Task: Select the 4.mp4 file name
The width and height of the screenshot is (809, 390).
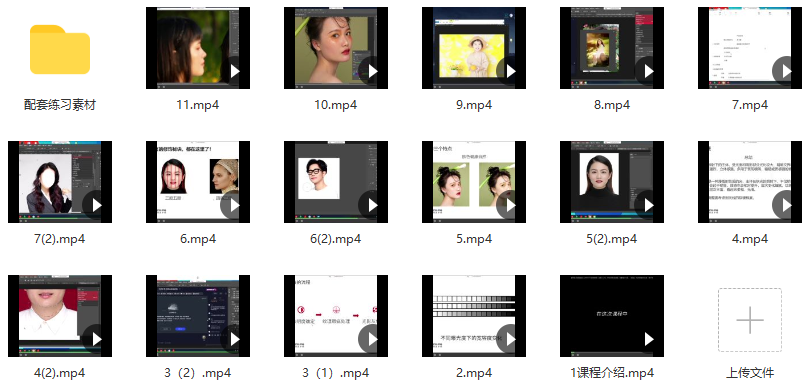Action: click(750, 239)
